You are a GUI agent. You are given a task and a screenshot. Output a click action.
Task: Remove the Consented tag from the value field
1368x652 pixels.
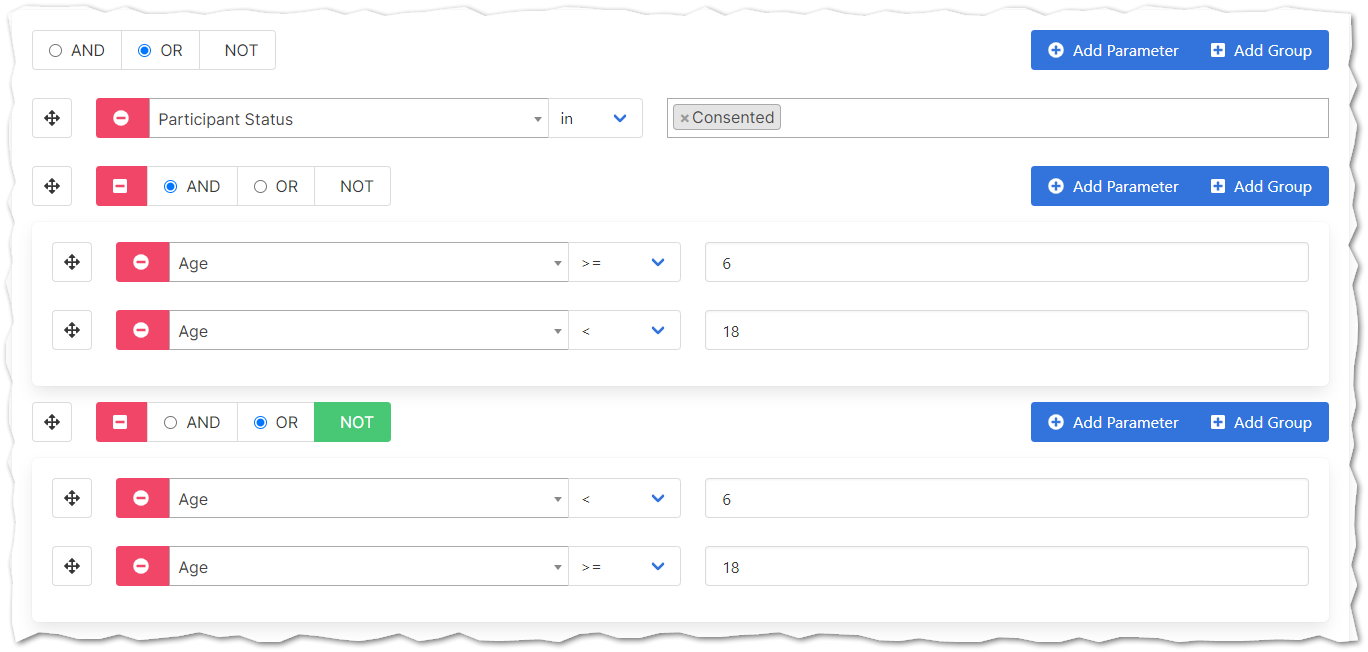(x=685, y=117)
